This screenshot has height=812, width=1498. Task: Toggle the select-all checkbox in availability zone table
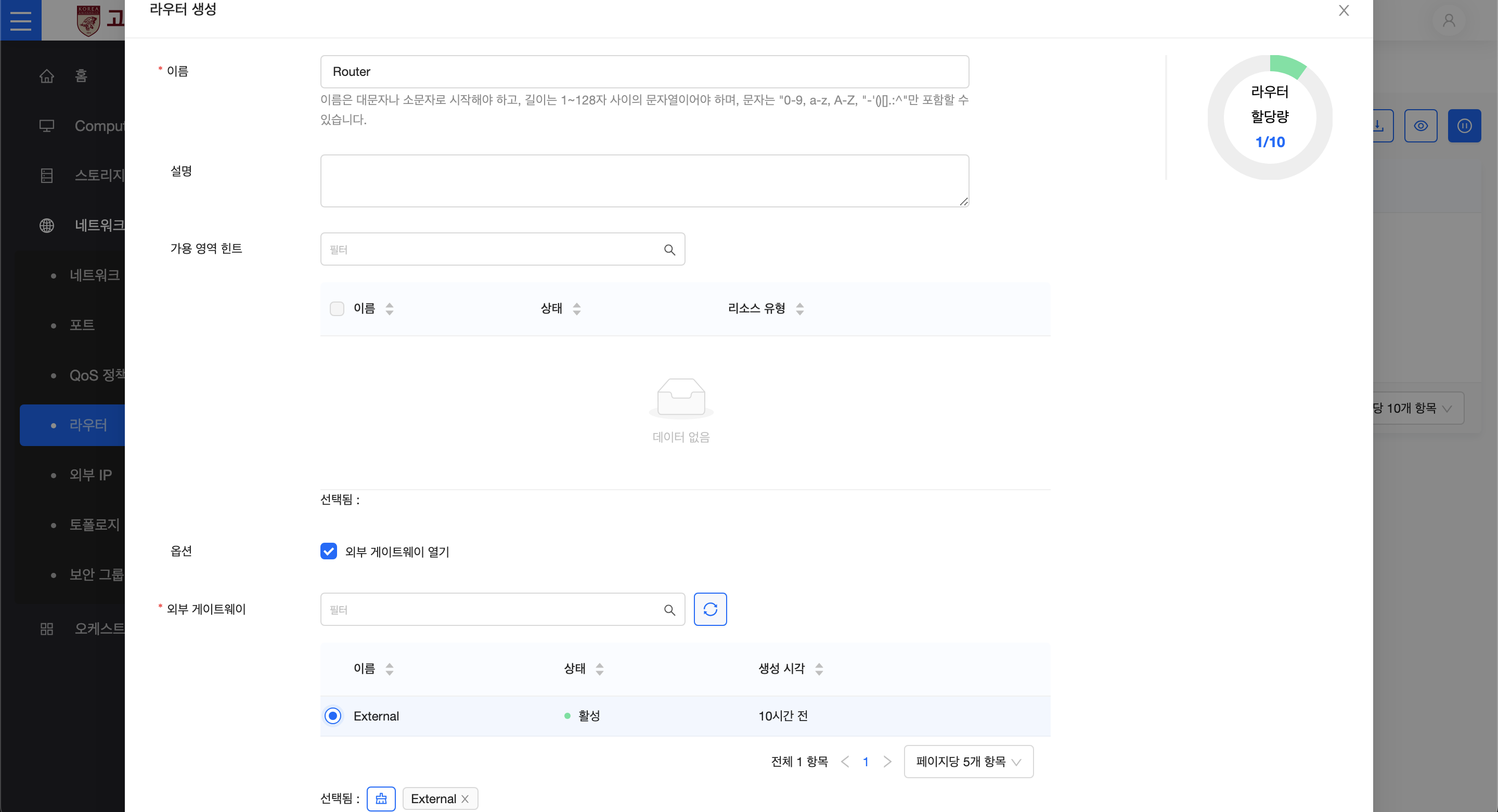pos(337,309)
